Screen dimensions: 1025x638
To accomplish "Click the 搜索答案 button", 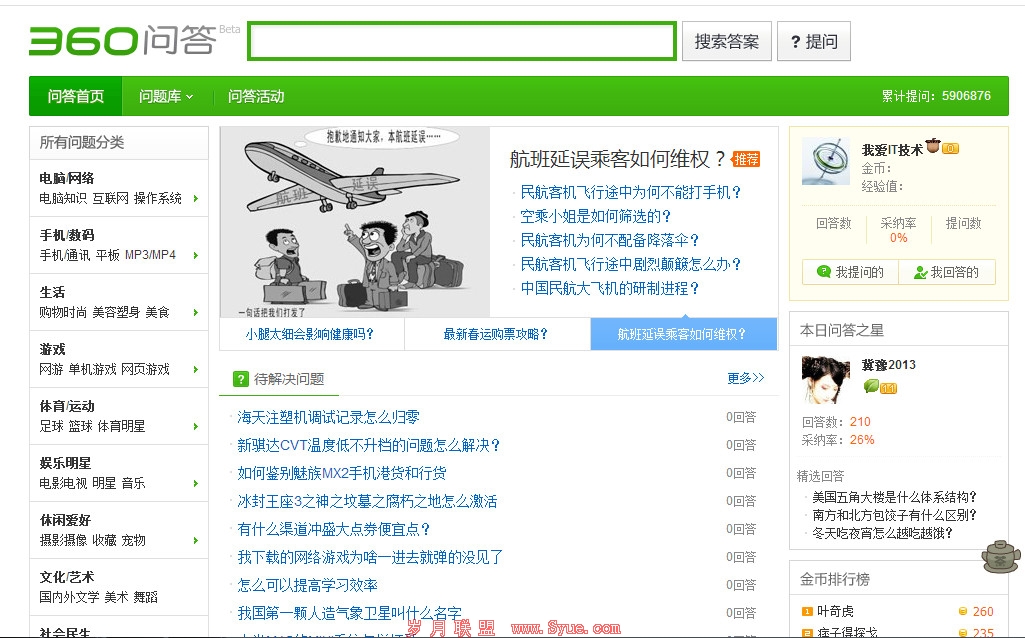I will [x=726, y=41].
